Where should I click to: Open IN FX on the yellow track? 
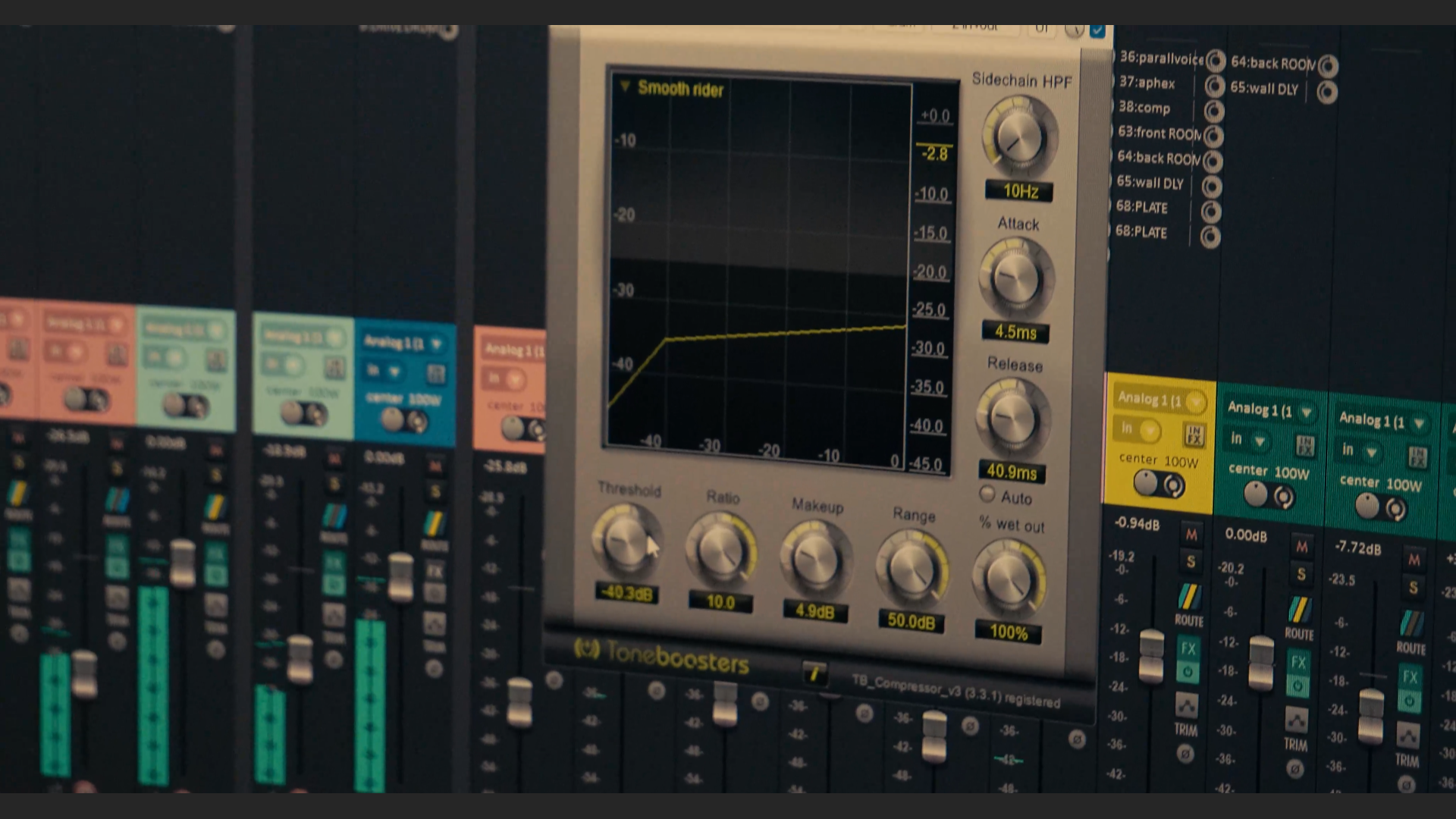(x=1194, y=435)
